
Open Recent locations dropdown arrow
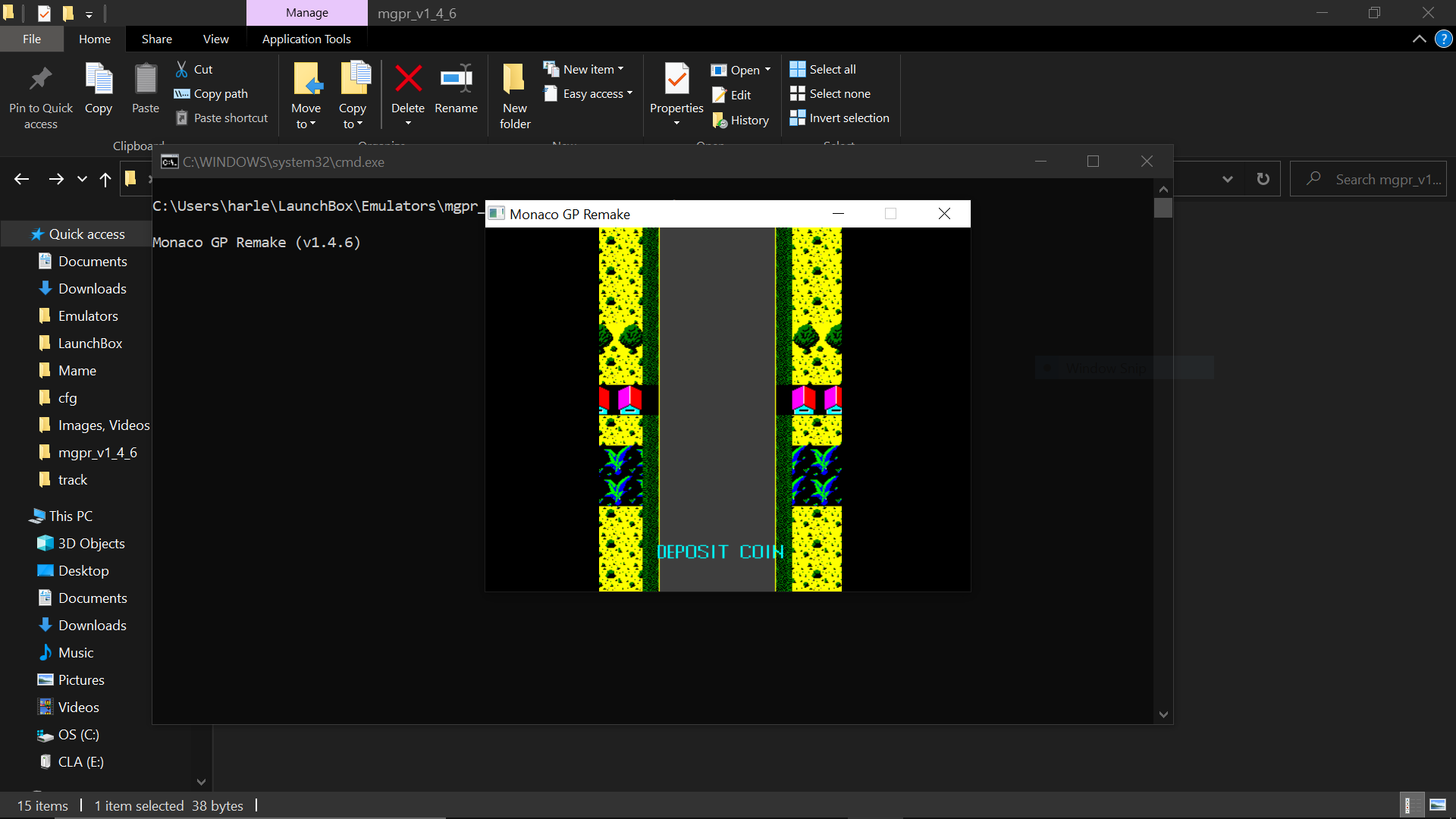point(82,179)
